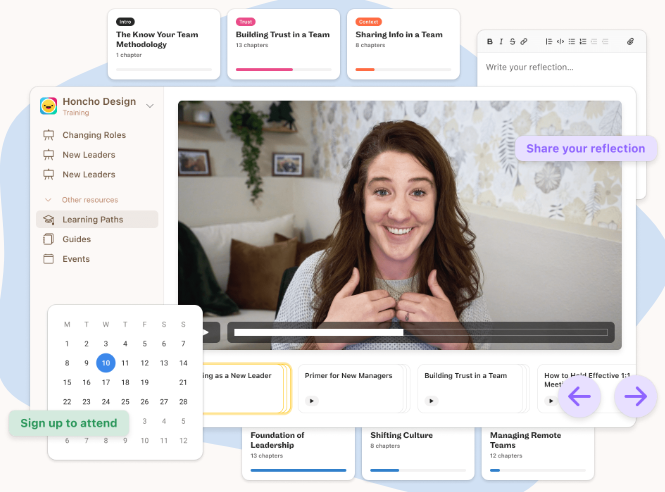Click the Sign up to attend button
665x492 pixels.
coord(69,423)
